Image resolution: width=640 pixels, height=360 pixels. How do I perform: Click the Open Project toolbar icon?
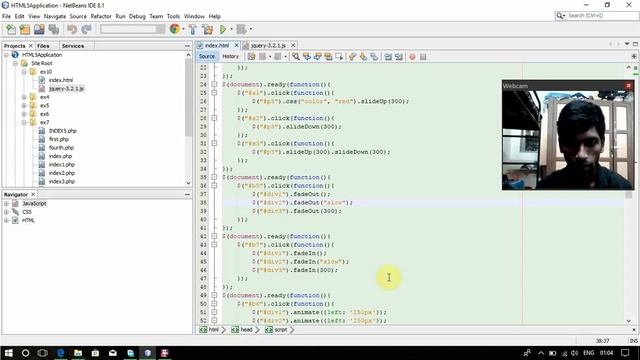coord(39,29)
